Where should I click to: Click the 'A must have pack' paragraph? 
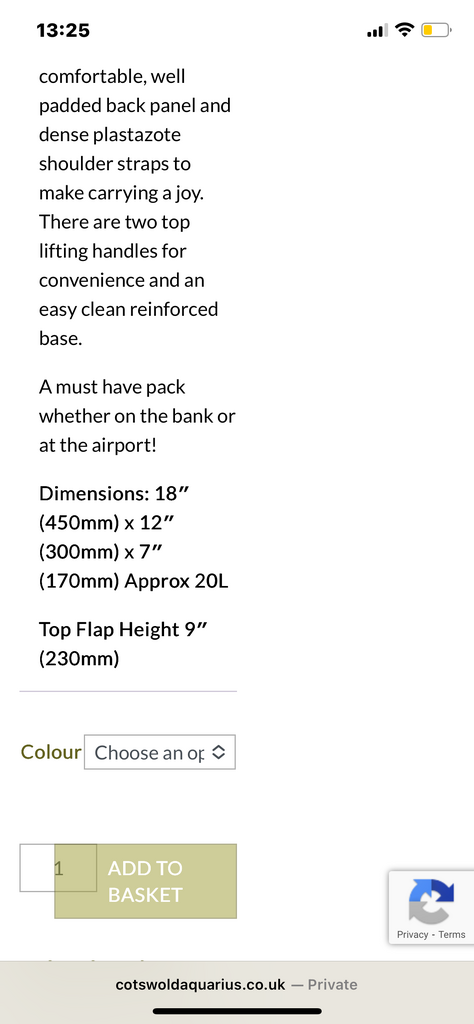(137, 416)
